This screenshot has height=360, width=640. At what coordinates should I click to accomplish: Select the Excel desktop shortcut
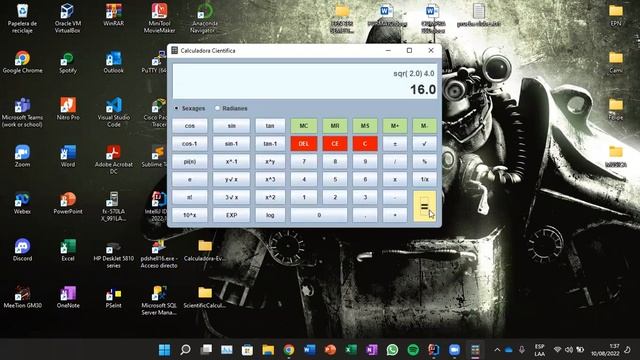(x=68, y=250)
